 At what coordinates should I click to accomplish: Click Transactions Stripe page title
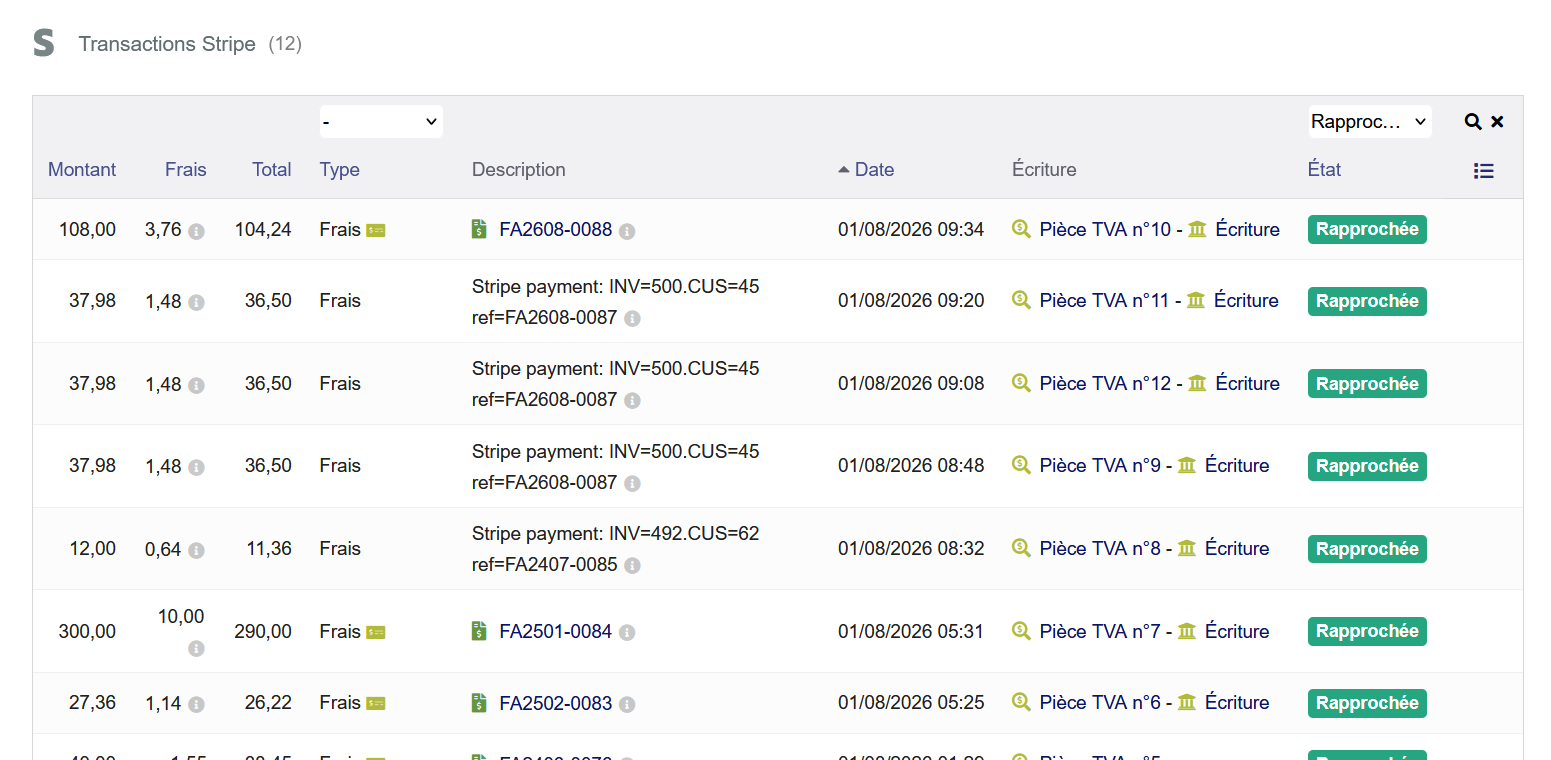point(167,44)
